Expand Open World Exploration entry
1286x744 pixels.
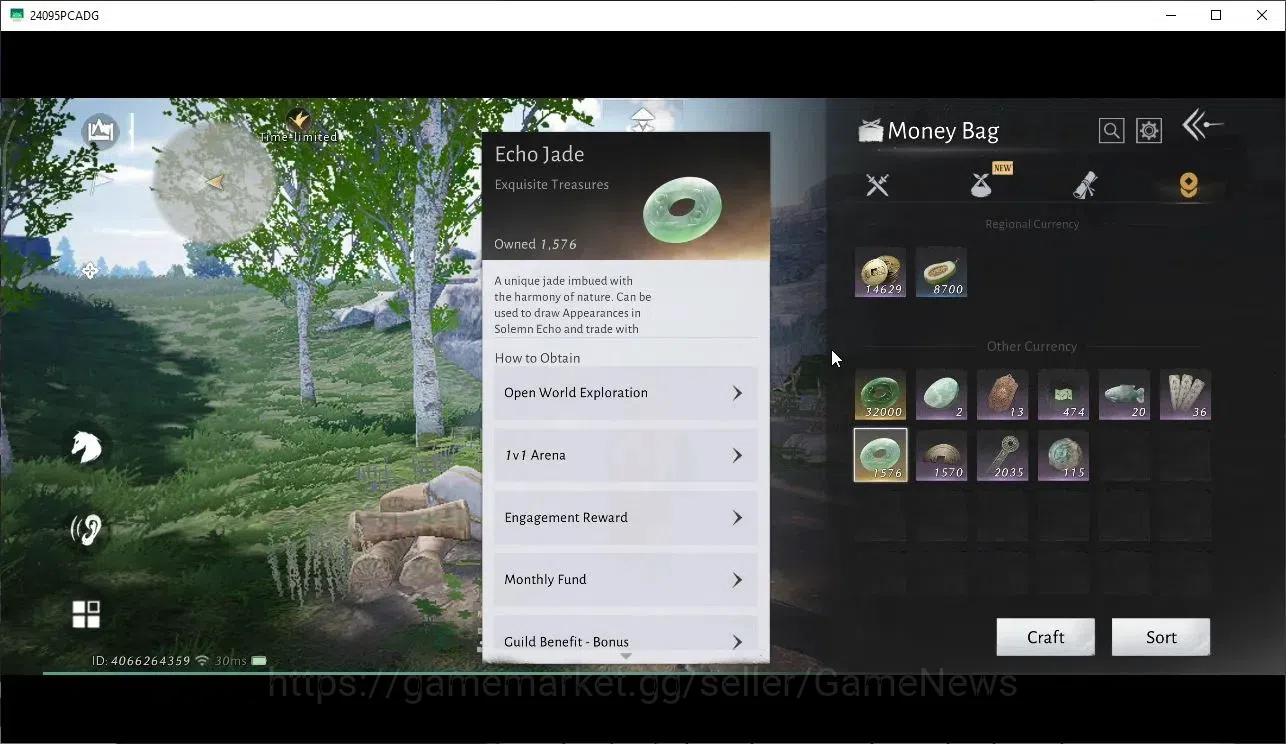tap(626, 393)
